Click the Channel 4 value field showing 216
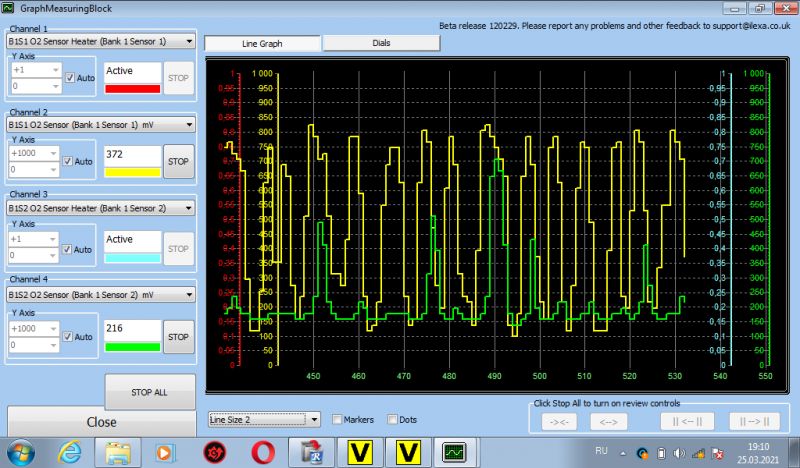 coord(132,328)
